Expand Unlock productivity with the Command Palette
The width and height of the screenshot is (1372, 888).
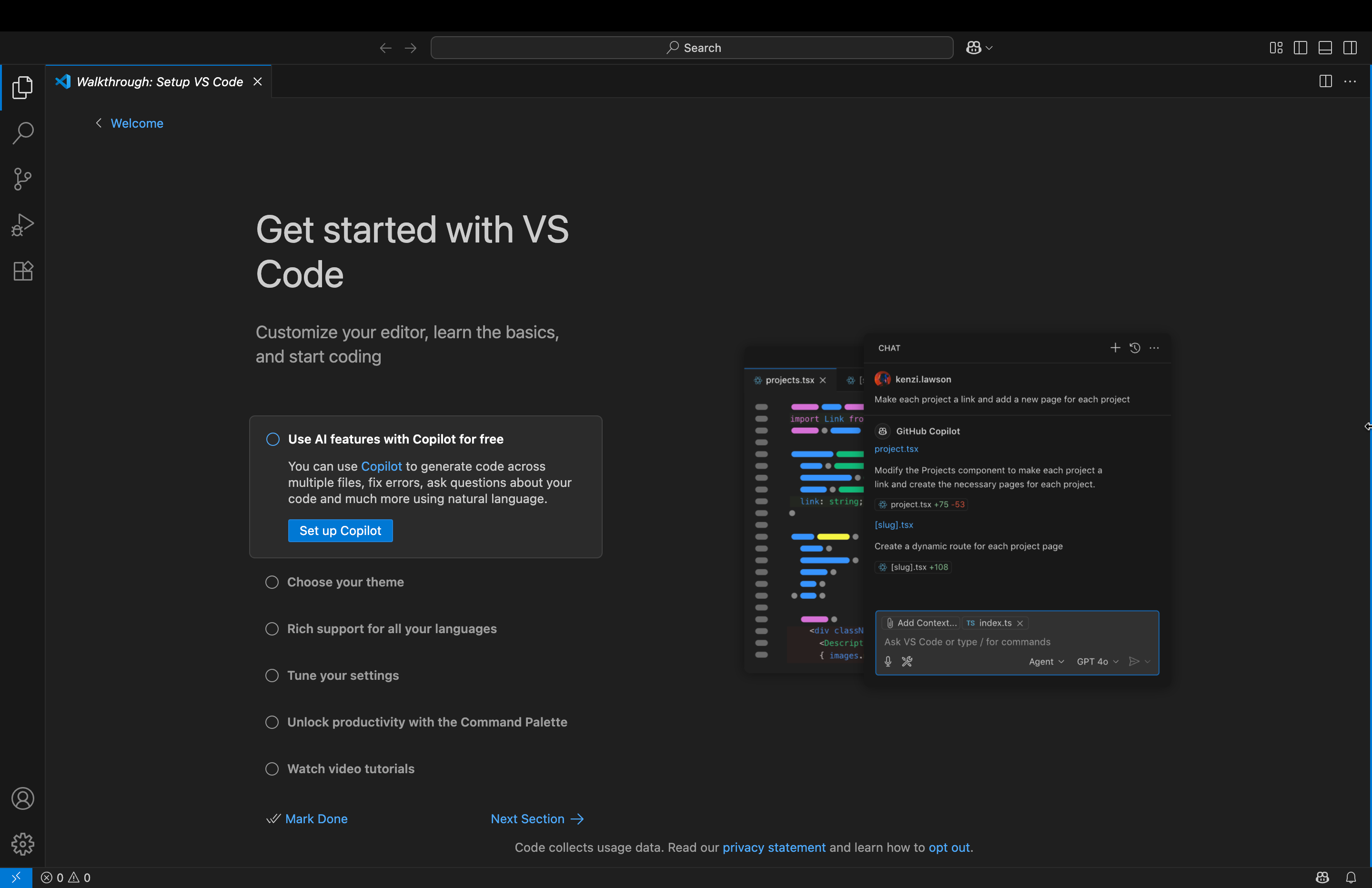pos(427,723)
